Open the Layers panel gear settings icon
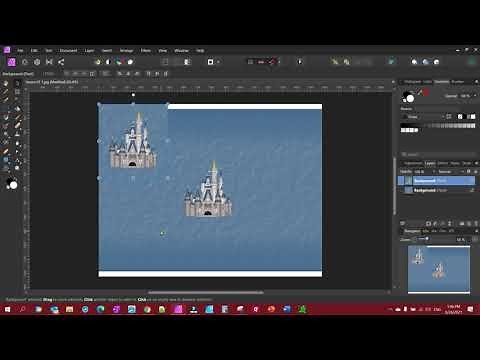 (x=468, y=172)
